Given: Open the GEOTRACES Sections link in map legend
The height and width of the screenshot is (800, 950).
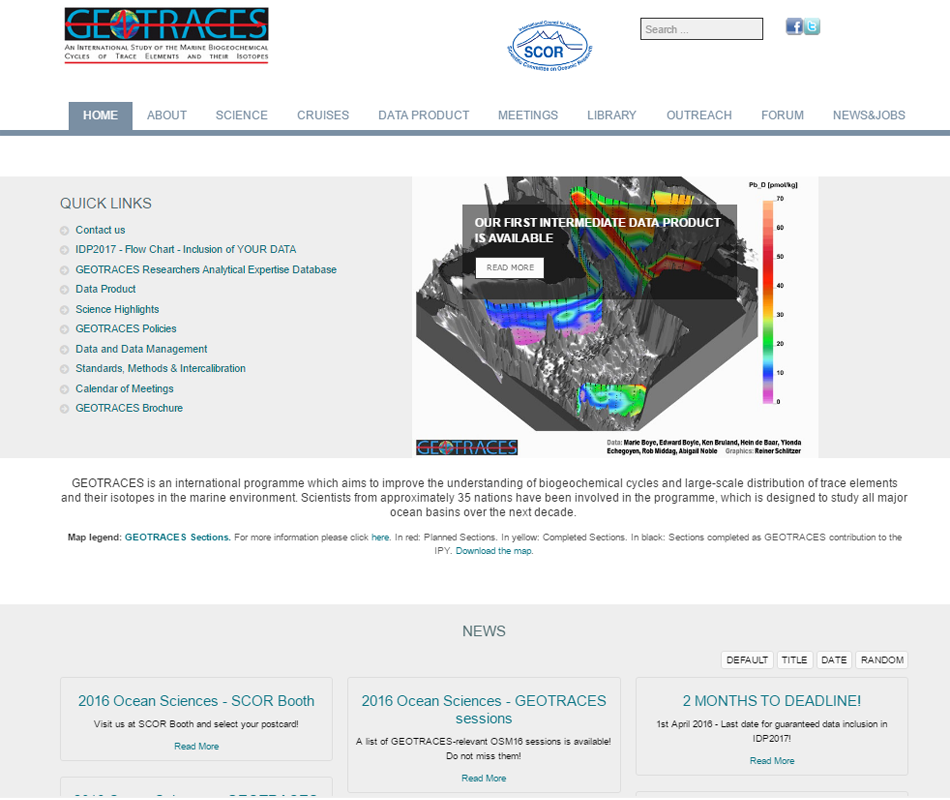Looking at the screenshot, I should (178, 538).
